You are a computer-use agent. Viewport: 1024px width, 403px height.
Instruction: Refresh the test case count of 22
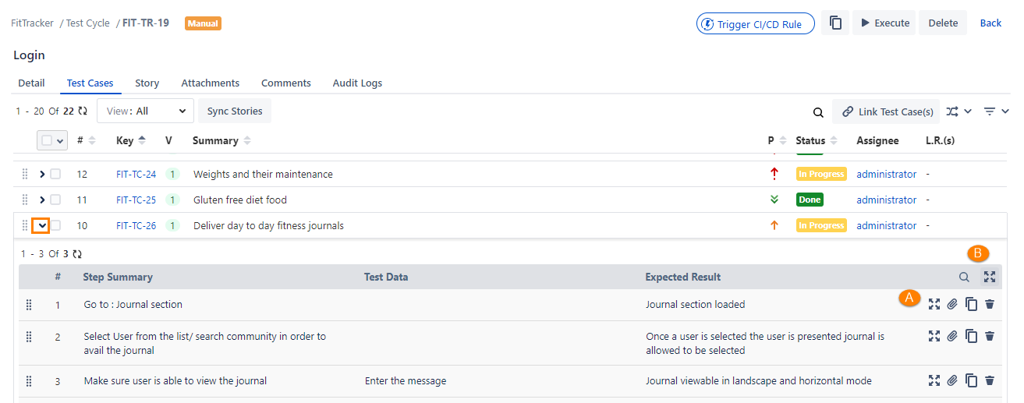82,112
